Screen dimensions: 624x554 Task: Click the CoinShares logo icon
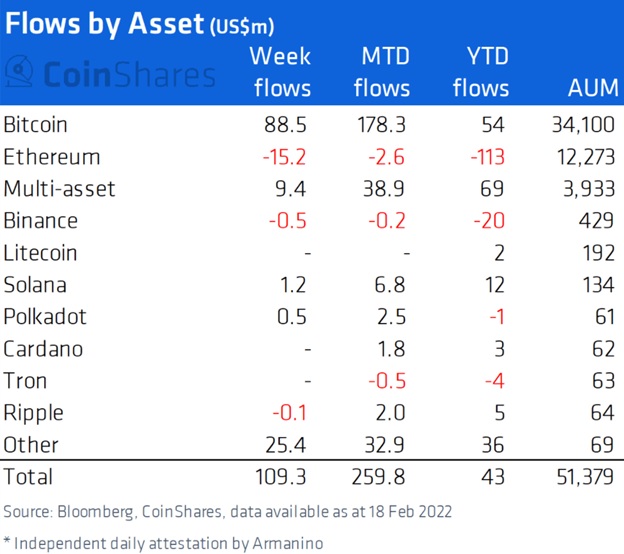pos(20,73)
